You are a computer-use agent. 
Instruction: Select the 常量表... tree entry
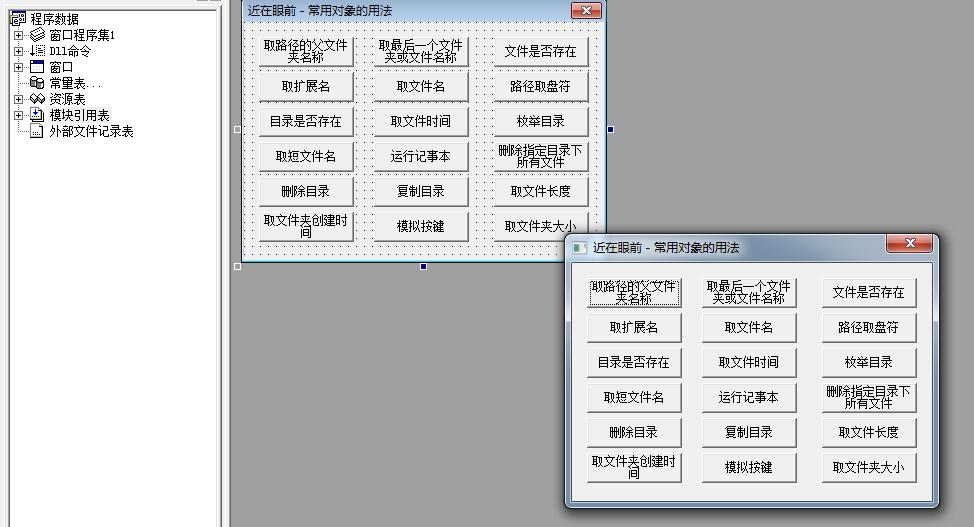75,83
